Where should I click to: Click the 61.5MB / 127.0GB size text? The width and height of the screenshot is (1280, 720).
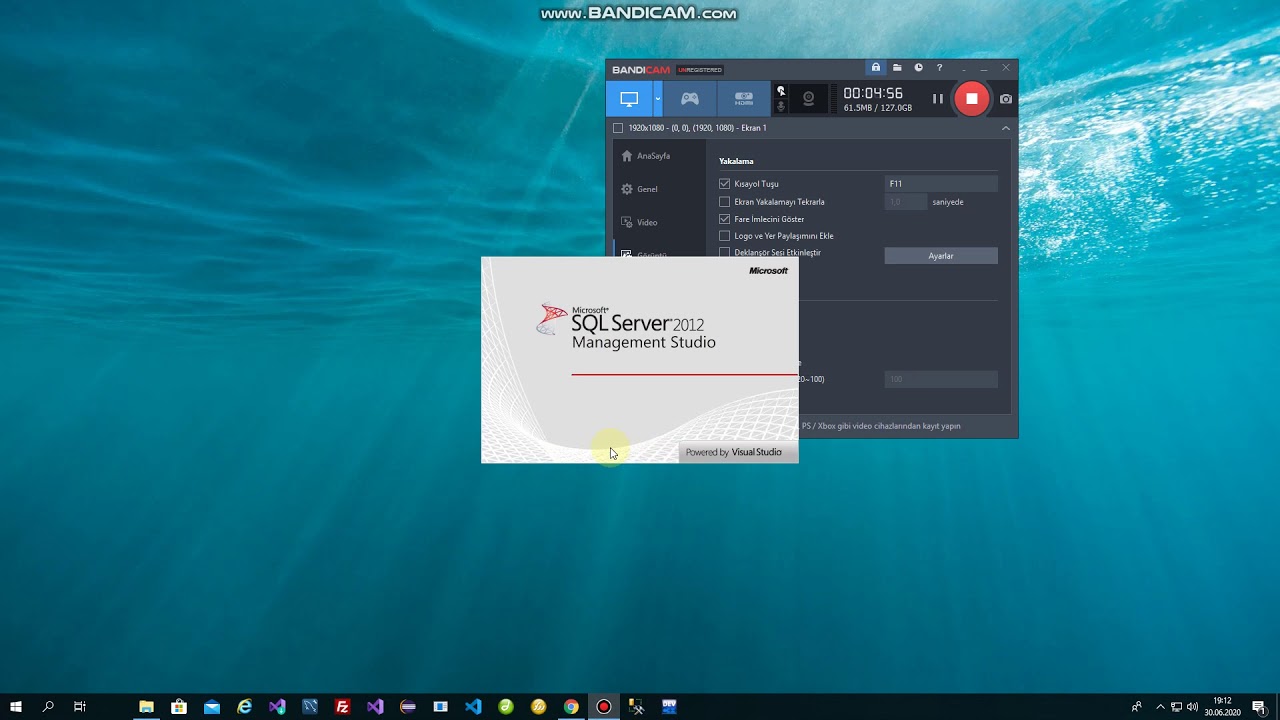coord(878,108)
